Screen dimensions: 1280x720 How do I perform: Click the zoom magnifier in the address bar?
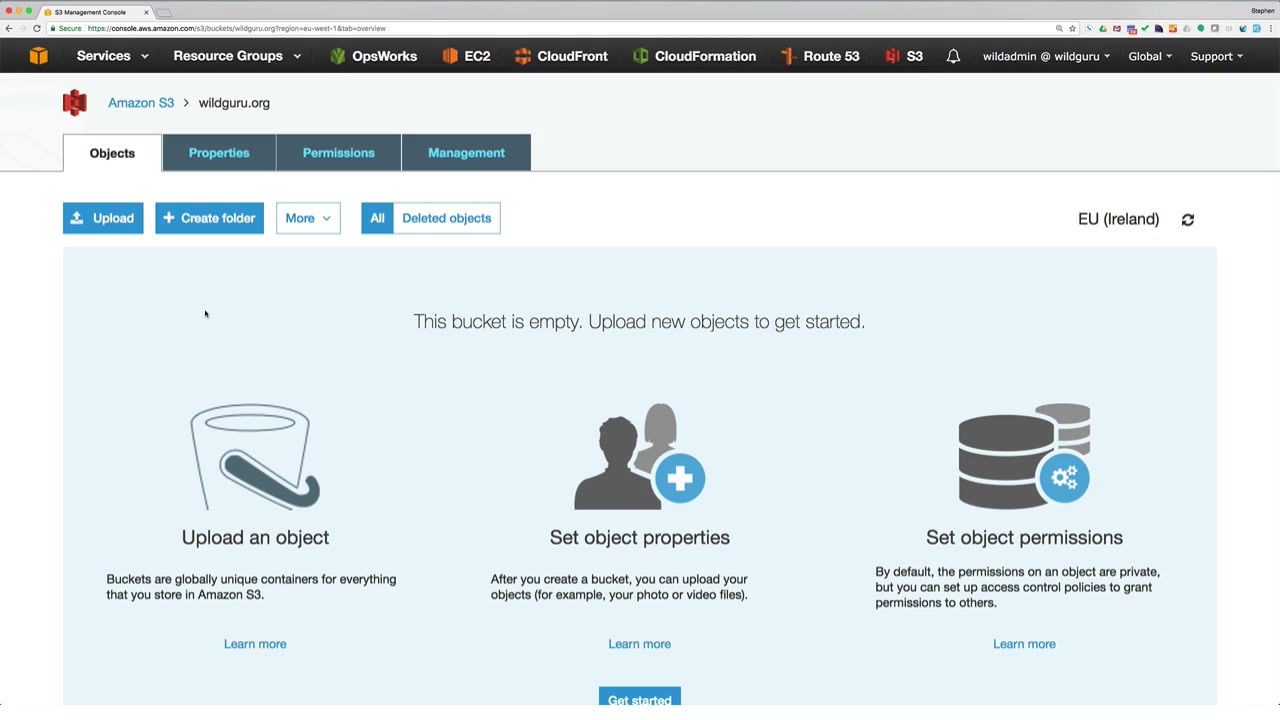(1059, 28)
